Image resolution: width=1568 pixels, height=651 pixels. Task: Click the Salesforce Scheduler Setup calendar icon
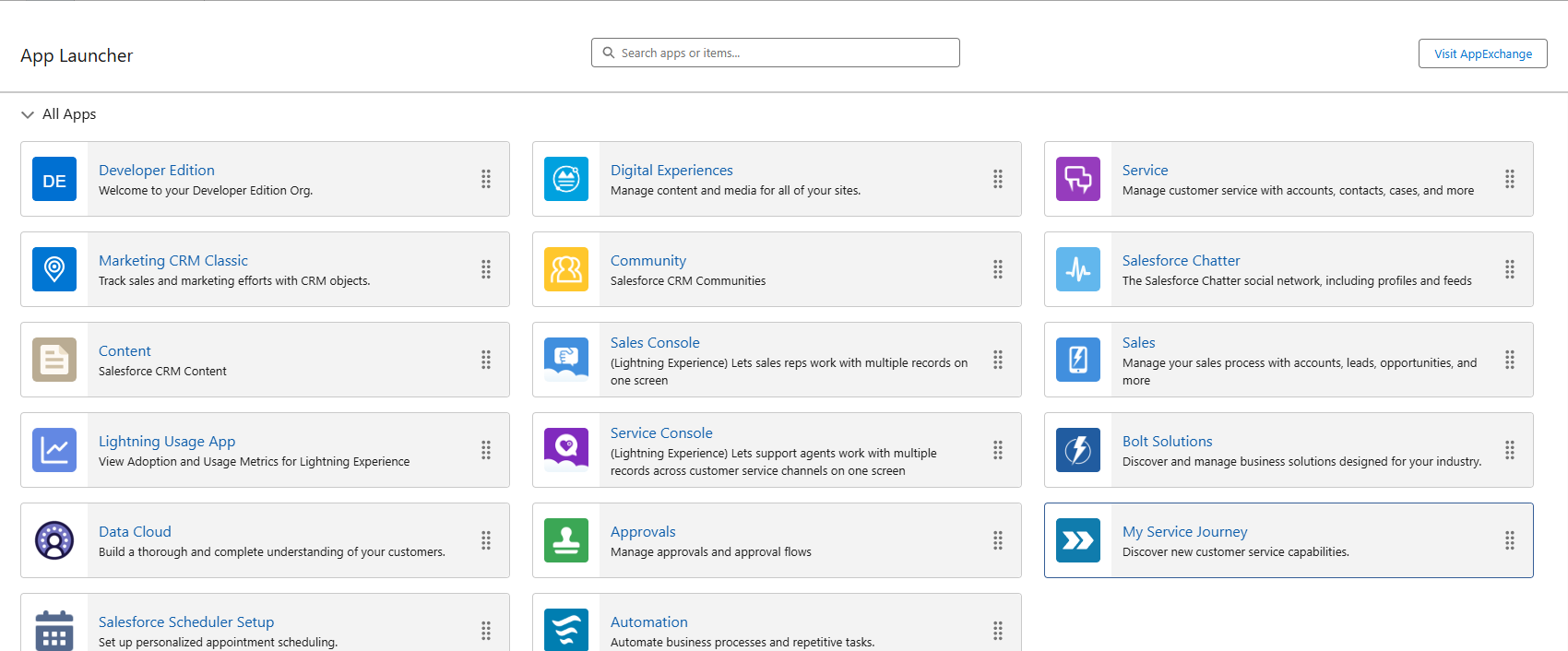(54, 630)
